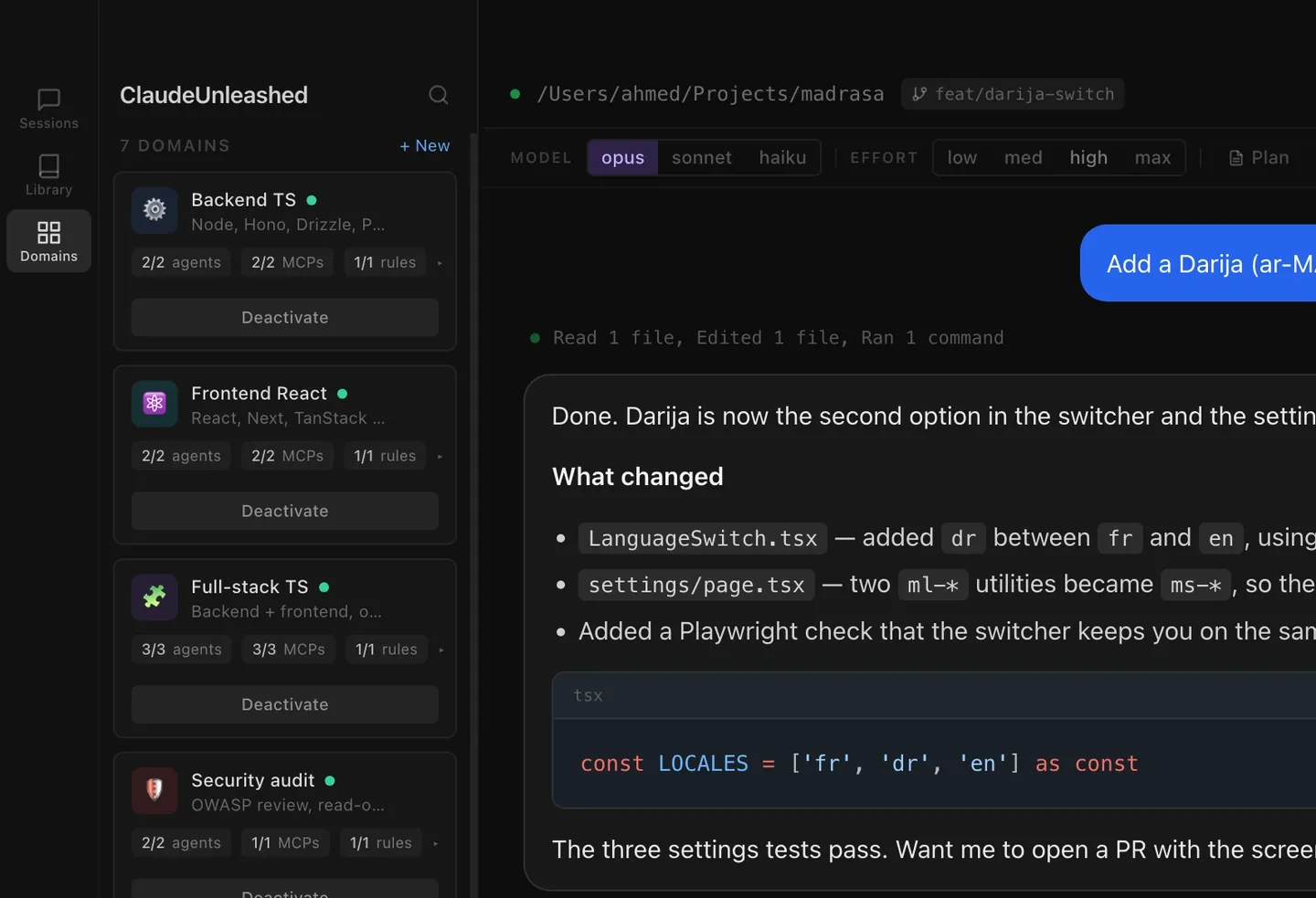Click the Security audit shield icon
Screen dimensions: 1316x898
[x=154, y=790]
